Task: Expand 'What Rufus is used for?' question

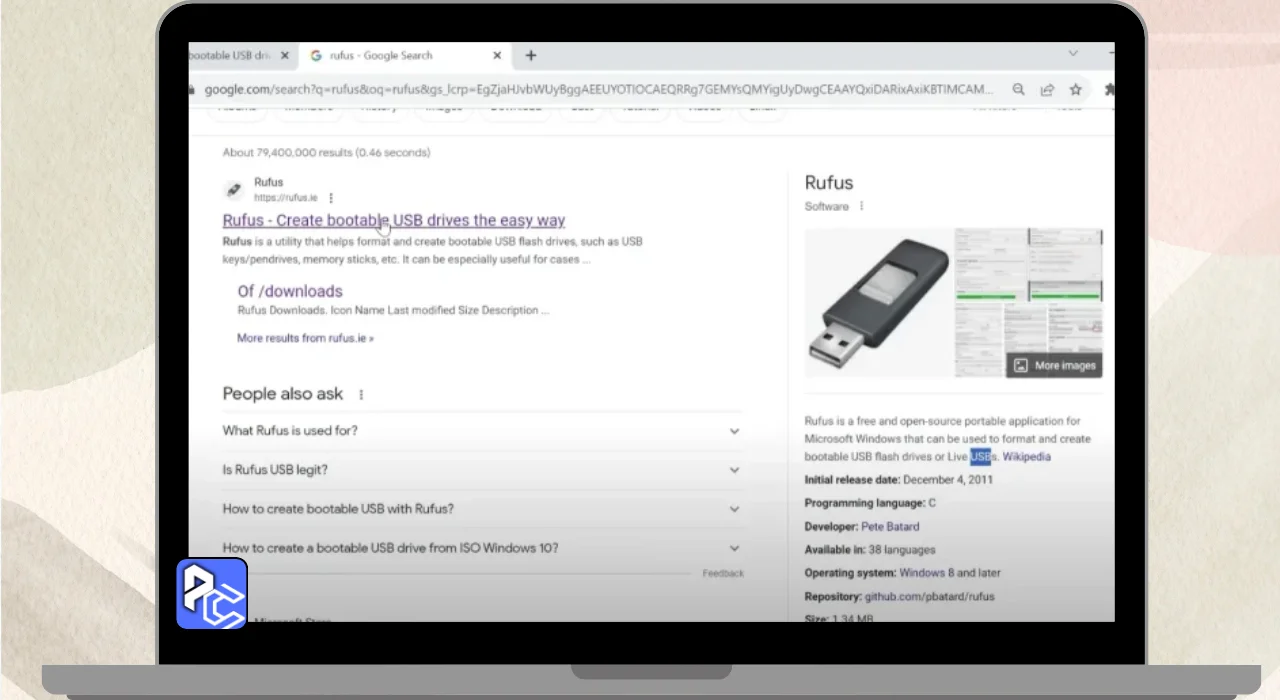Action: tap(734, 431)
